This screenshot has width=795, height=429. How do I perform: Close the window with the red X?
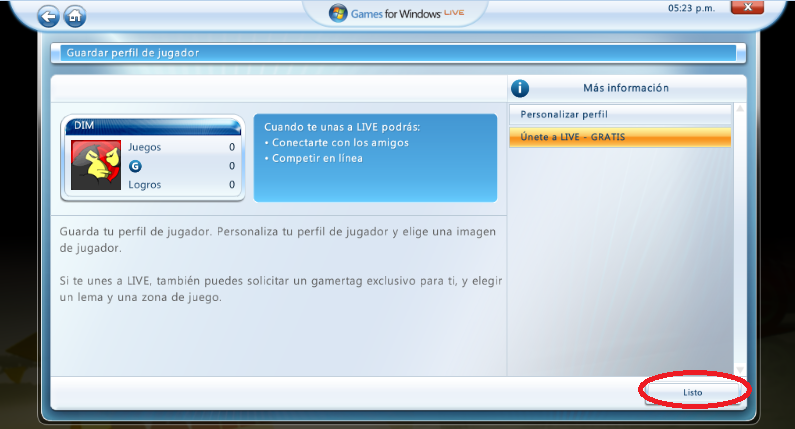[747, 7]
